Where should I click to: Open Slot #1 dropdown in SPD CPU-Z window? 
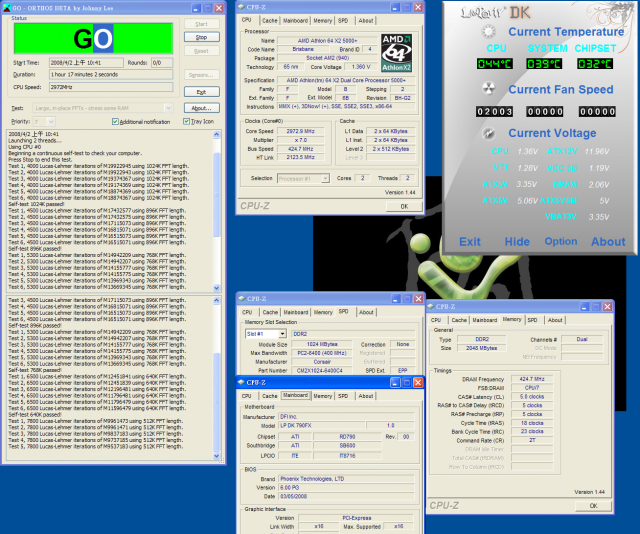click(x=282, y=334)
